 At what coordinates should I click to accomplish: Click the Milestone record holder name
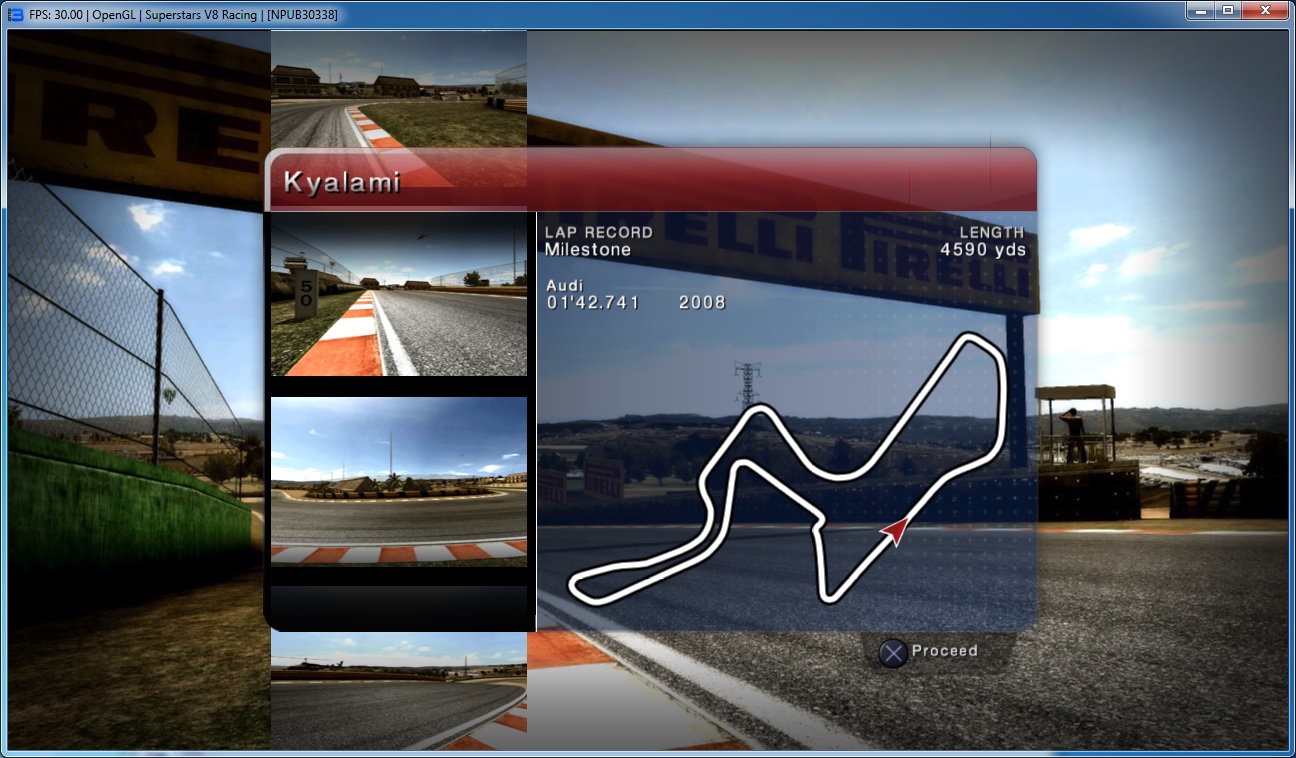click(588, 250)
